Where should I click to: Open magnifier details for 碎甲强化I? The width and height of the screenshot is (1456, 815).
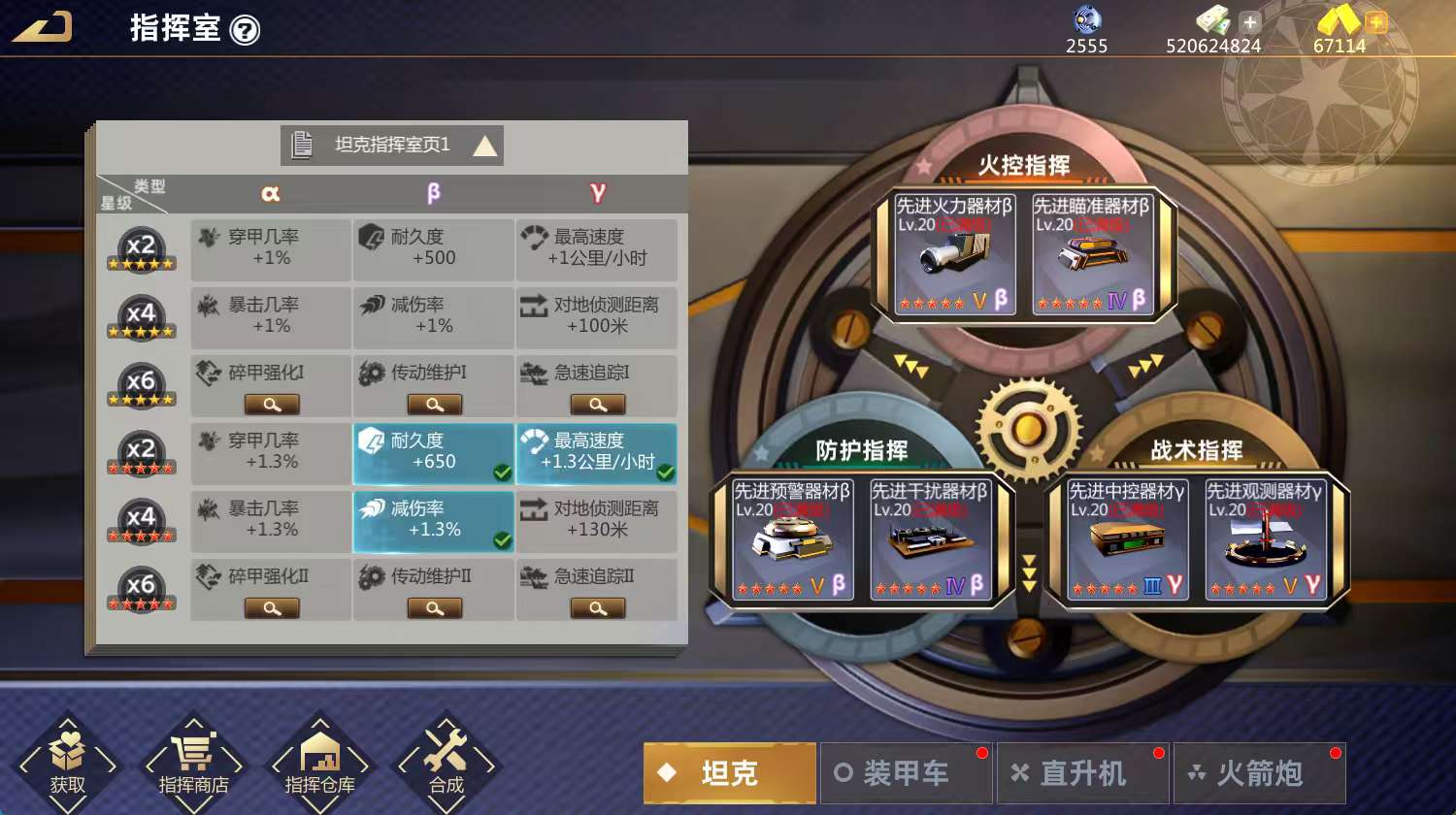coord(272,405)
